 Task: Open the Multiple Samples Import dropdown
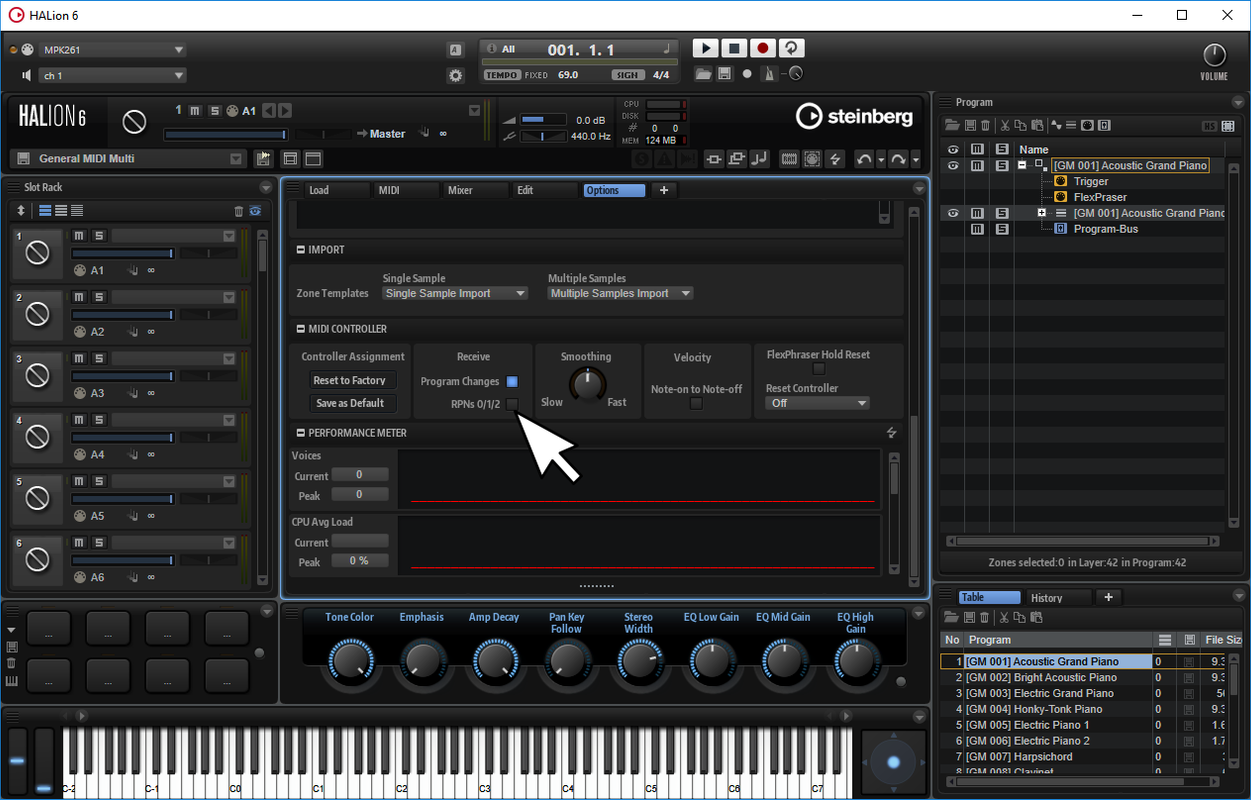point(621,293)
